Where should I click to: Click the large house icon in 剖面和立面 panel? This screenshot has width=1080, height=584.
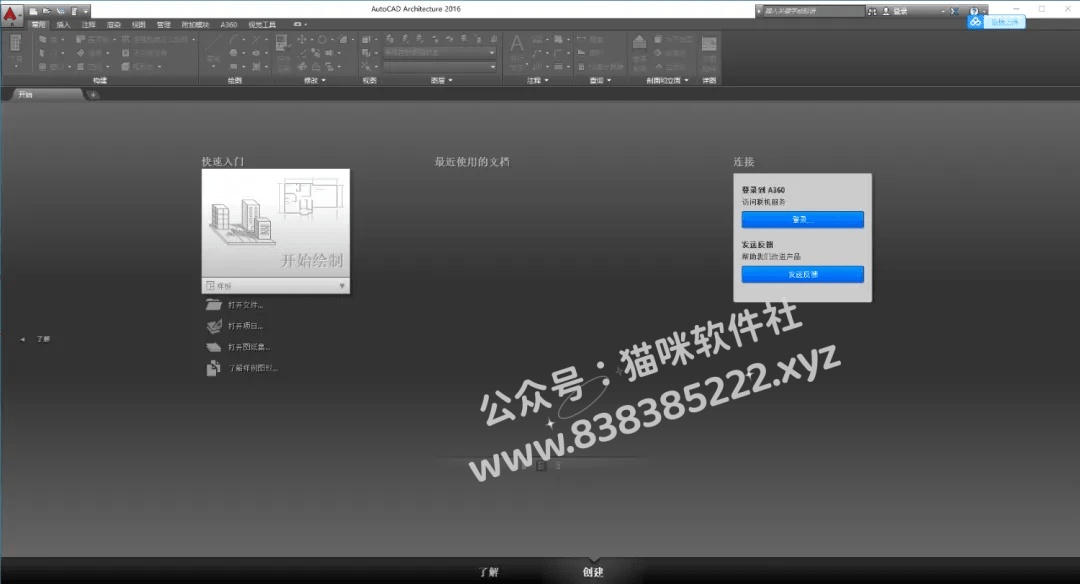(x=639, y=43)
